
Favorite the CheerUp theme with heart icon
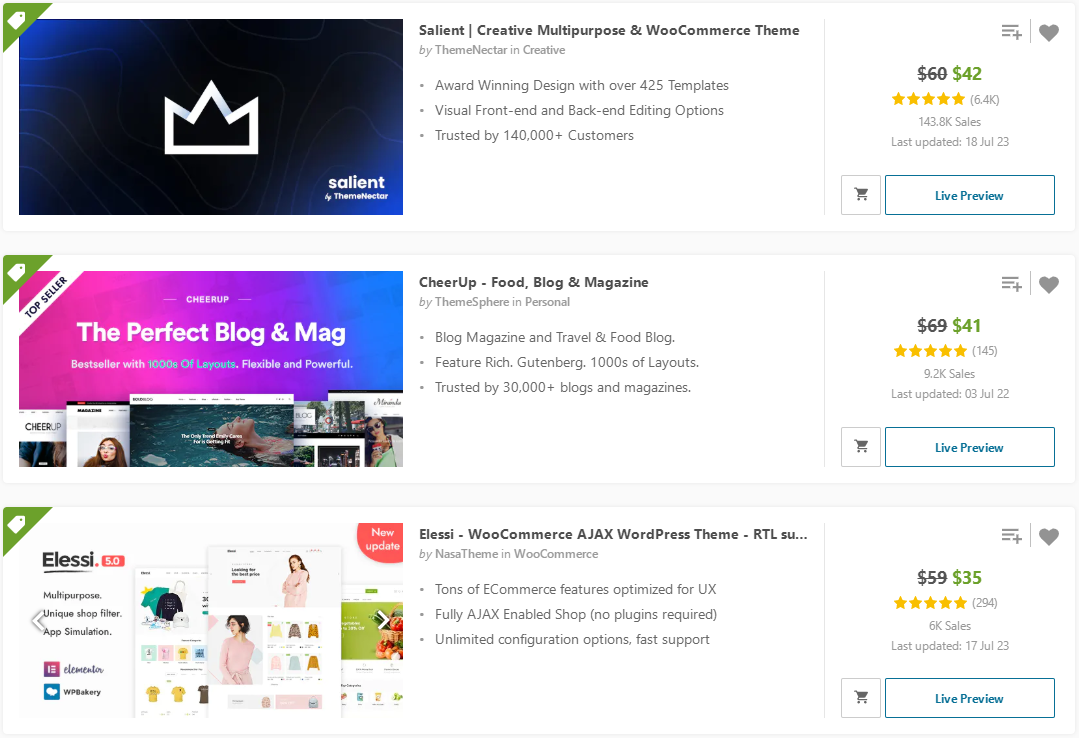tap(1048, 285)
